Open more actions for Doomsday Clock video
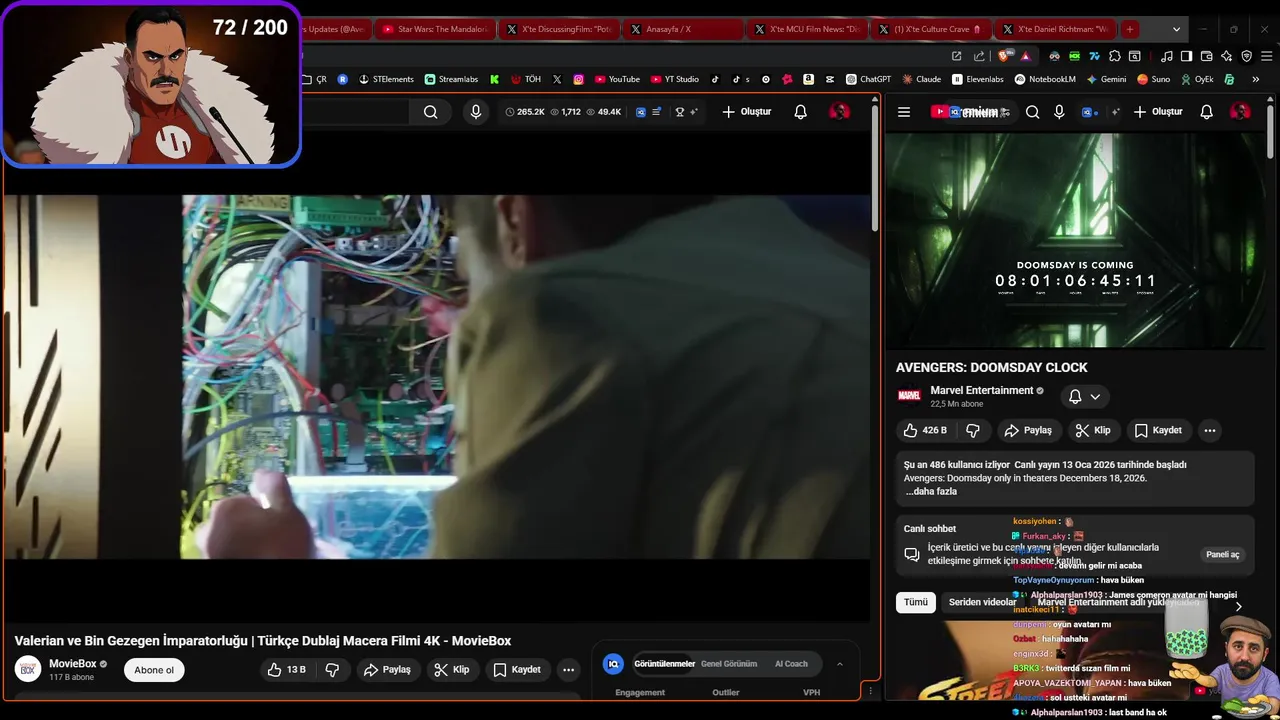The image size is (1280, 720). [x=1209, y=430]
